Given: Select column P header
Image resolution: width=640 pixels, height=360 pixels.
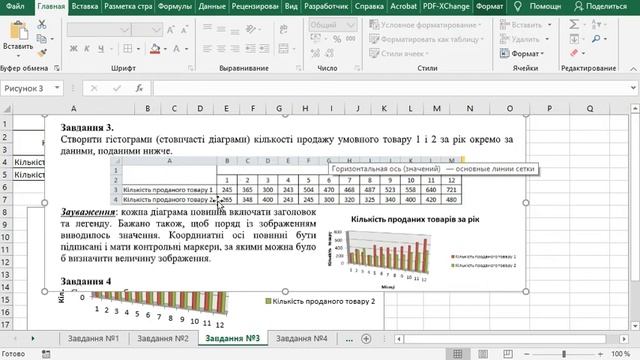Looking at the screenshot, I should 549,109.
